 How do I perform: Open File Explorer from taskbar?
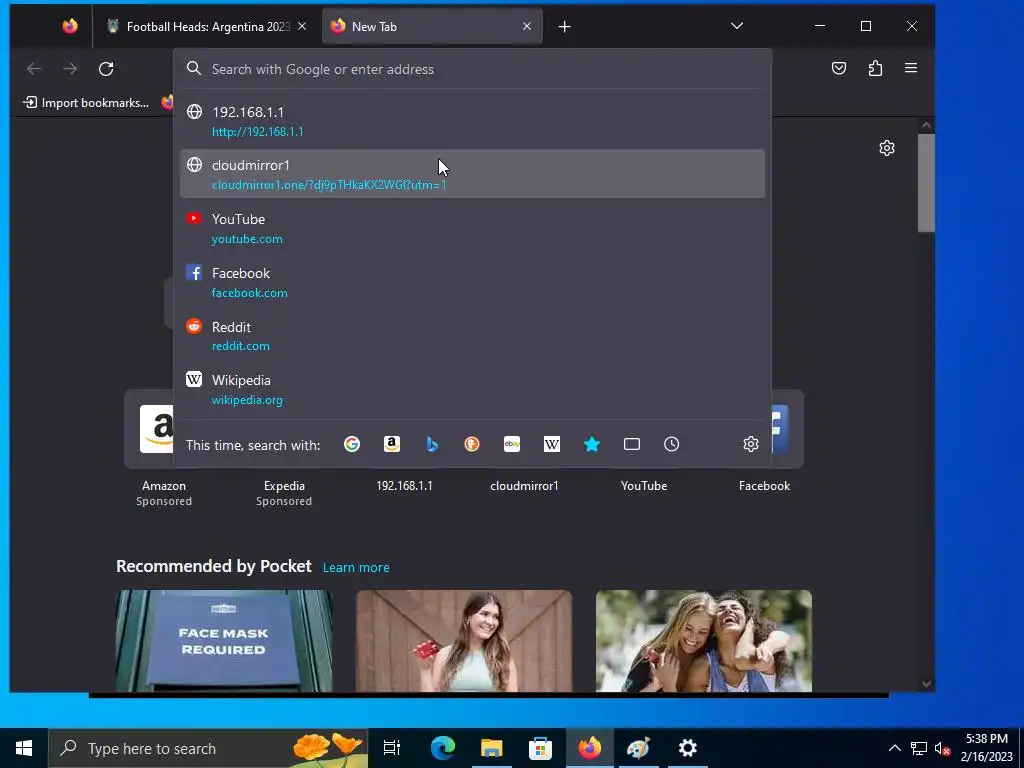pyautogui.click(x=492, y=748)
